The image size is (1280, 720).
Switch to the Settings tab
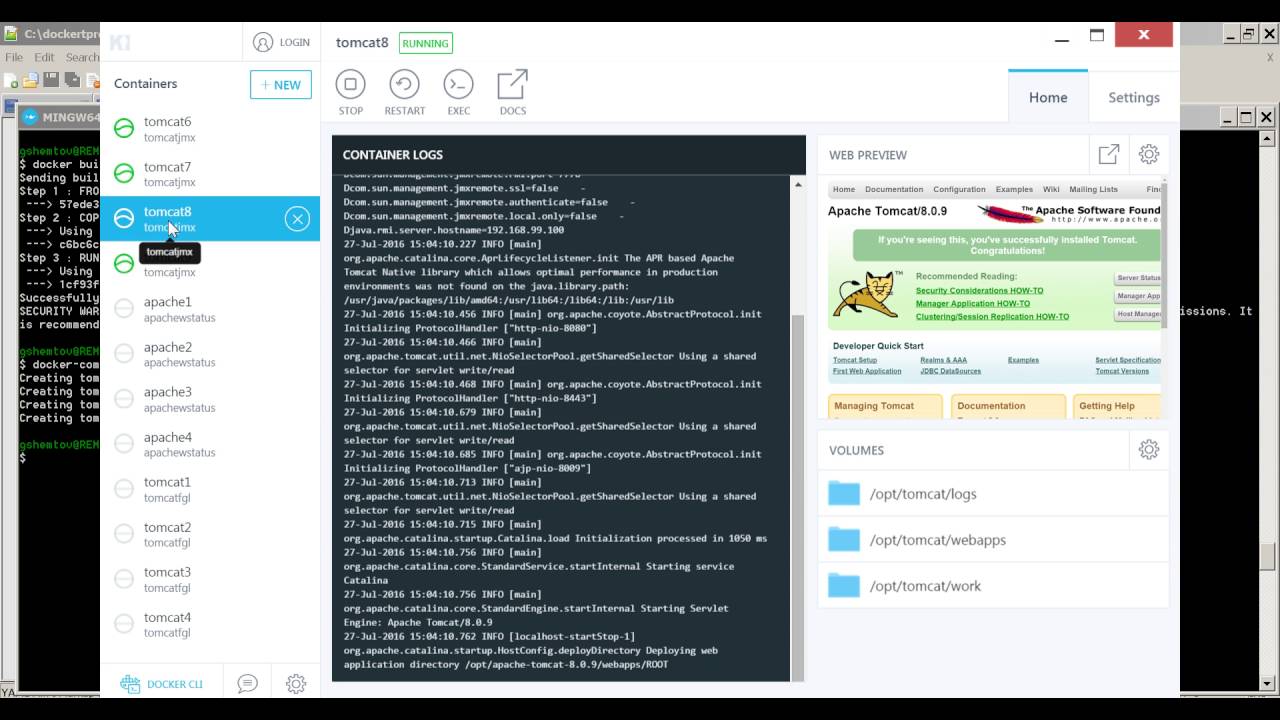tap(1134, 97)
